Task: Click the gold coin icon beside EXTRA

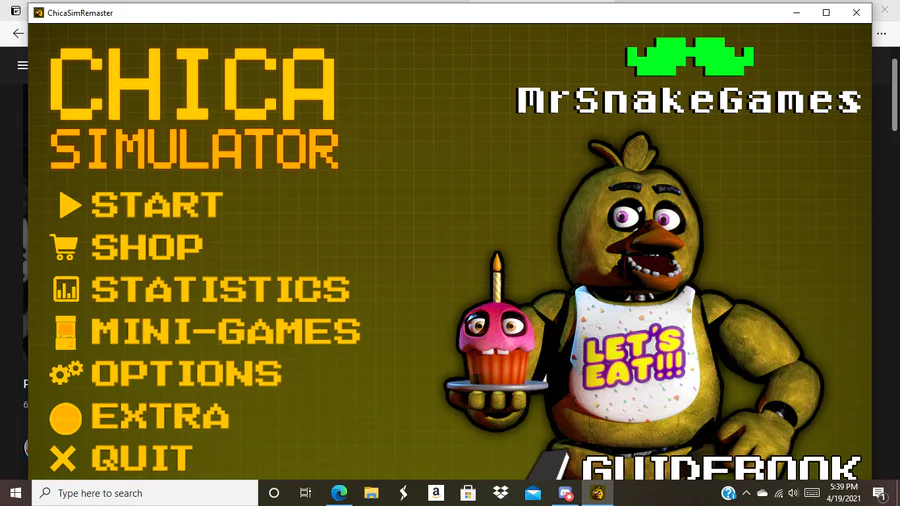Action: (x=65, y=418)
